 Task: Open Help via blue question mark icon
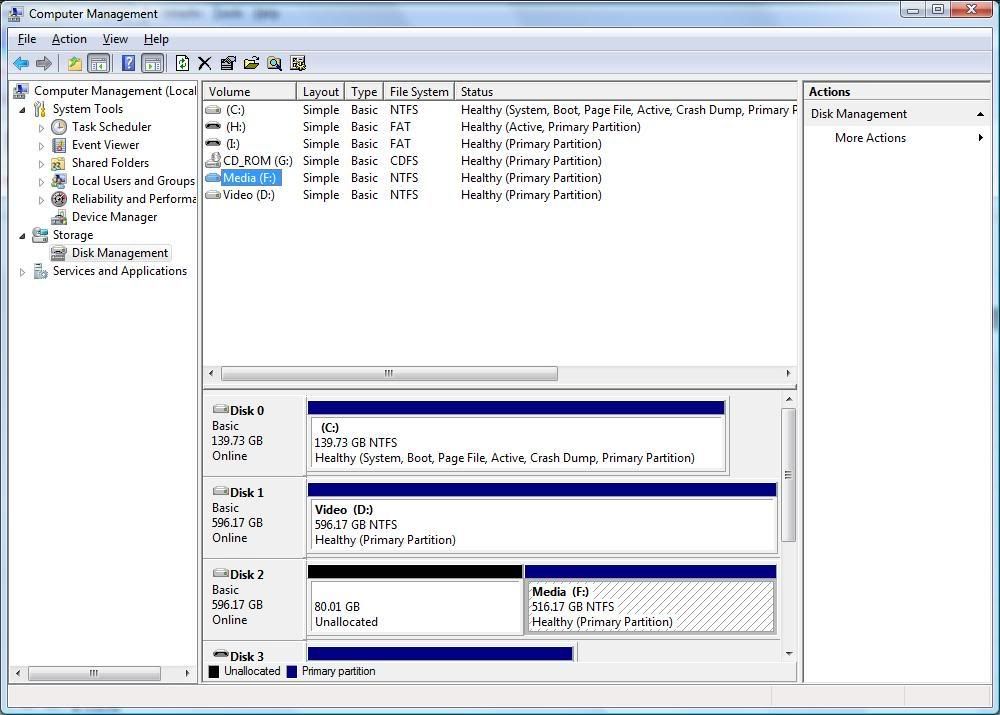[128, 64]
